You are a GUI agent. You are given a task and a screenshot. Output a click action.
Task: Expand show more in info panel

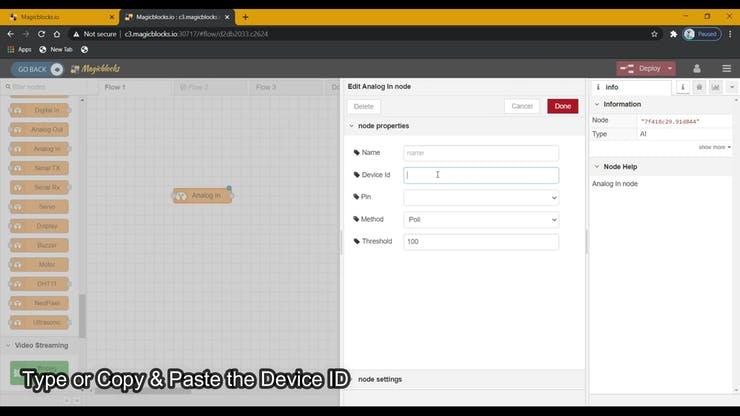[x=714, y=147]
